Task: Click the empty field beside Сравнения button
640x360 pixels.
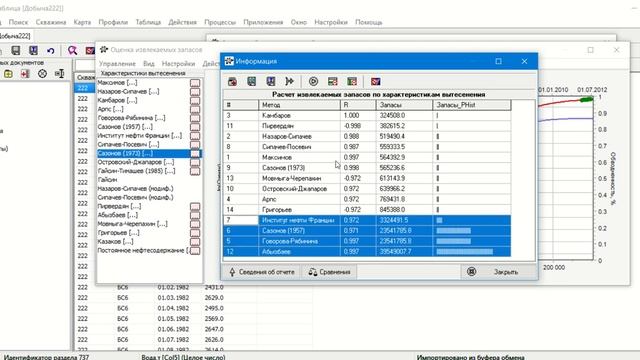Action: click(409, 272)
